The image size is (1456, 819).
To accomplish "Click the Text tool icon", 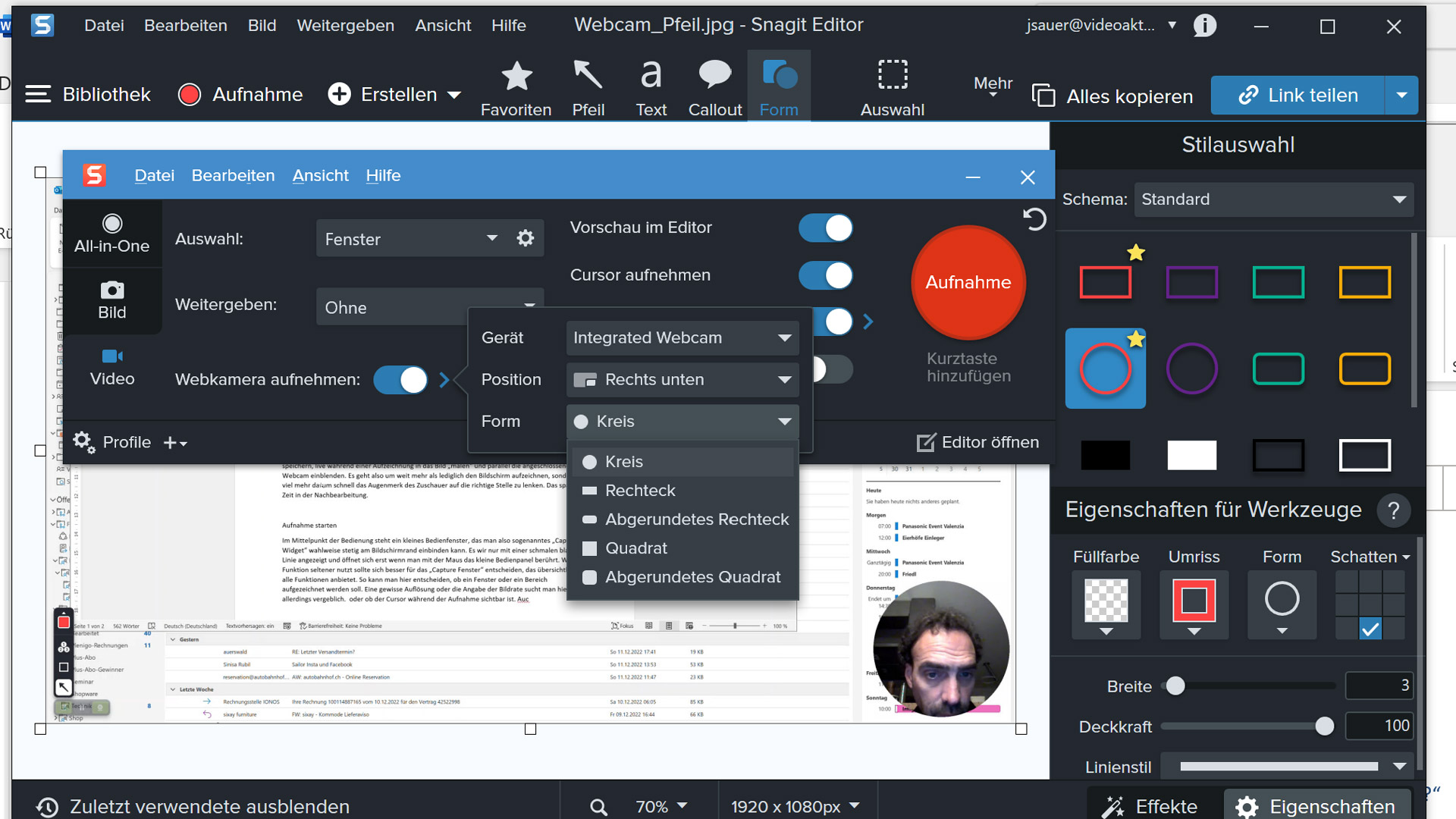I will point(651,76).
